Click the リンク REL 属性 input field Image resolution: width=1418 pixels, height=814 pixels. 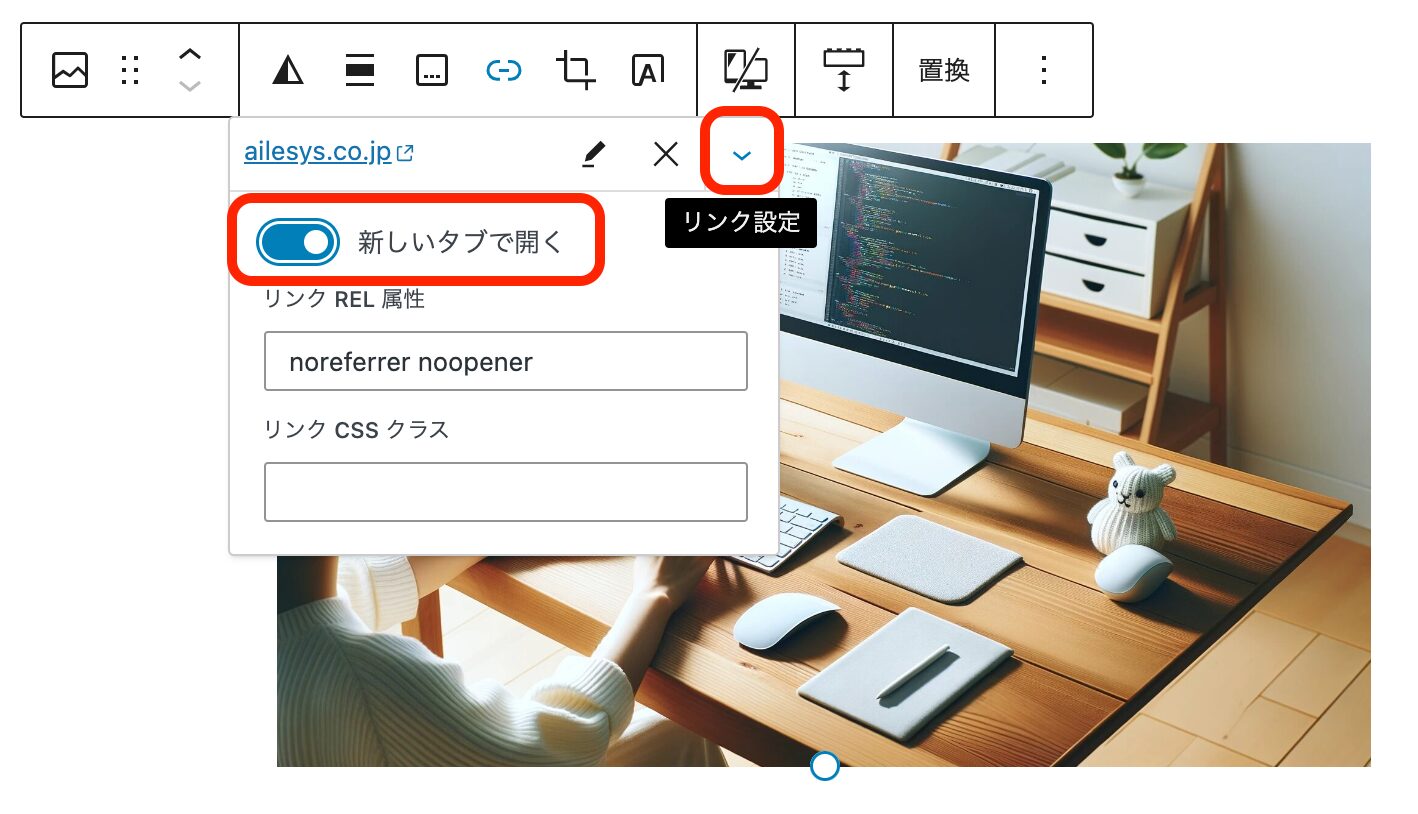point(506,361)
